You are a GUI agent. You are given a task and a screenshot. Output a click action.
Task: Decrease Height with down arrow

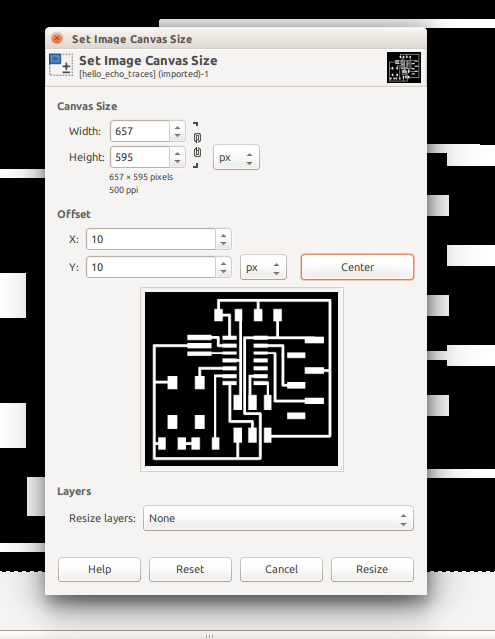click(x=177, y=162)
